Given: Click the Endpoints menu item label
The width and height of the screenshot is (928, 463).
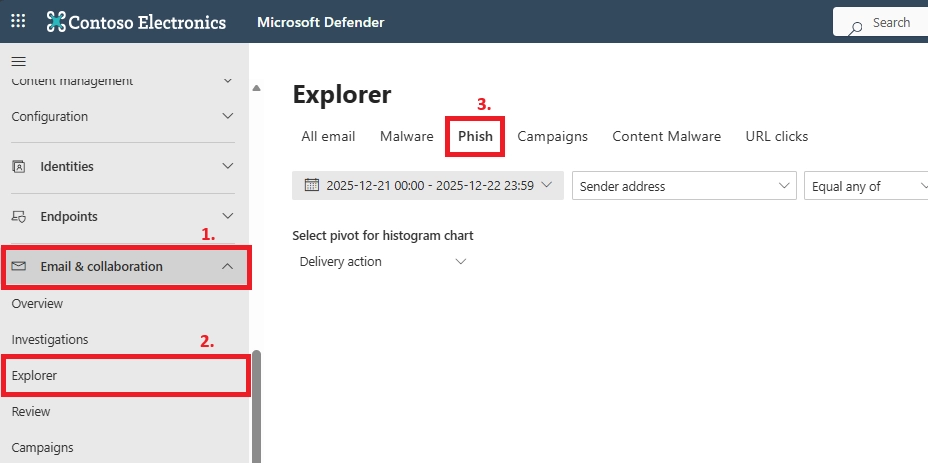Looking at the screenshot, I should pos(69,217).
